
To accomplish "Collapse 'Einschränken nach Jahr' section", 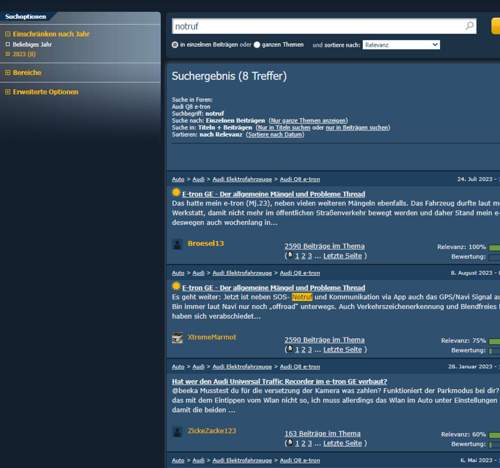I will (47, 34).
